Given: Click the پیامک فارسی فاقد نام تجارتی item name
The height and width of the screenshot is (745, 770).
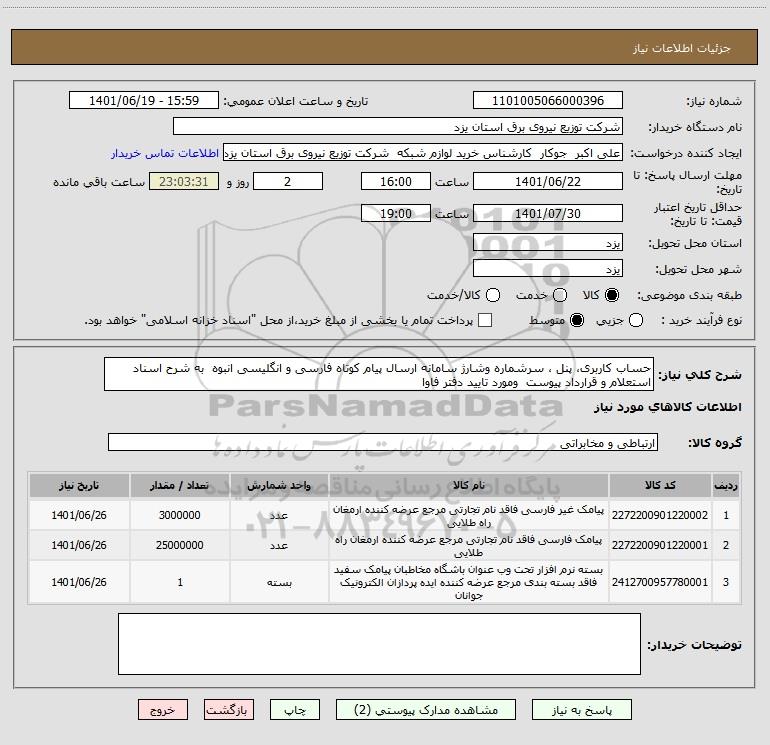Looking at the screenshot, I should (468, 546).
